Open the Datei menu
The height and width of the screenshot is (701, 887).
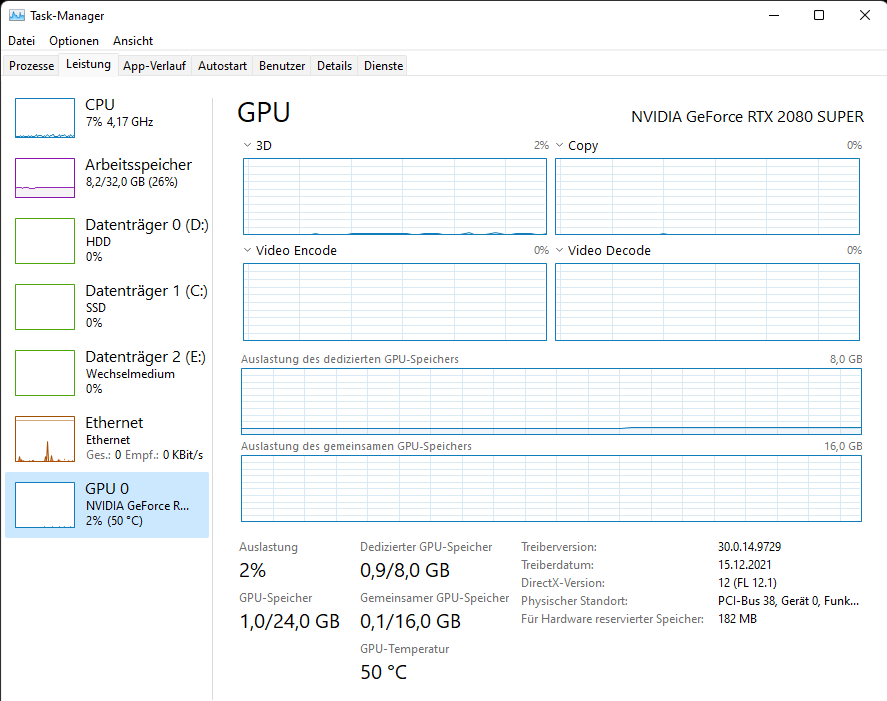pos(21,41)
